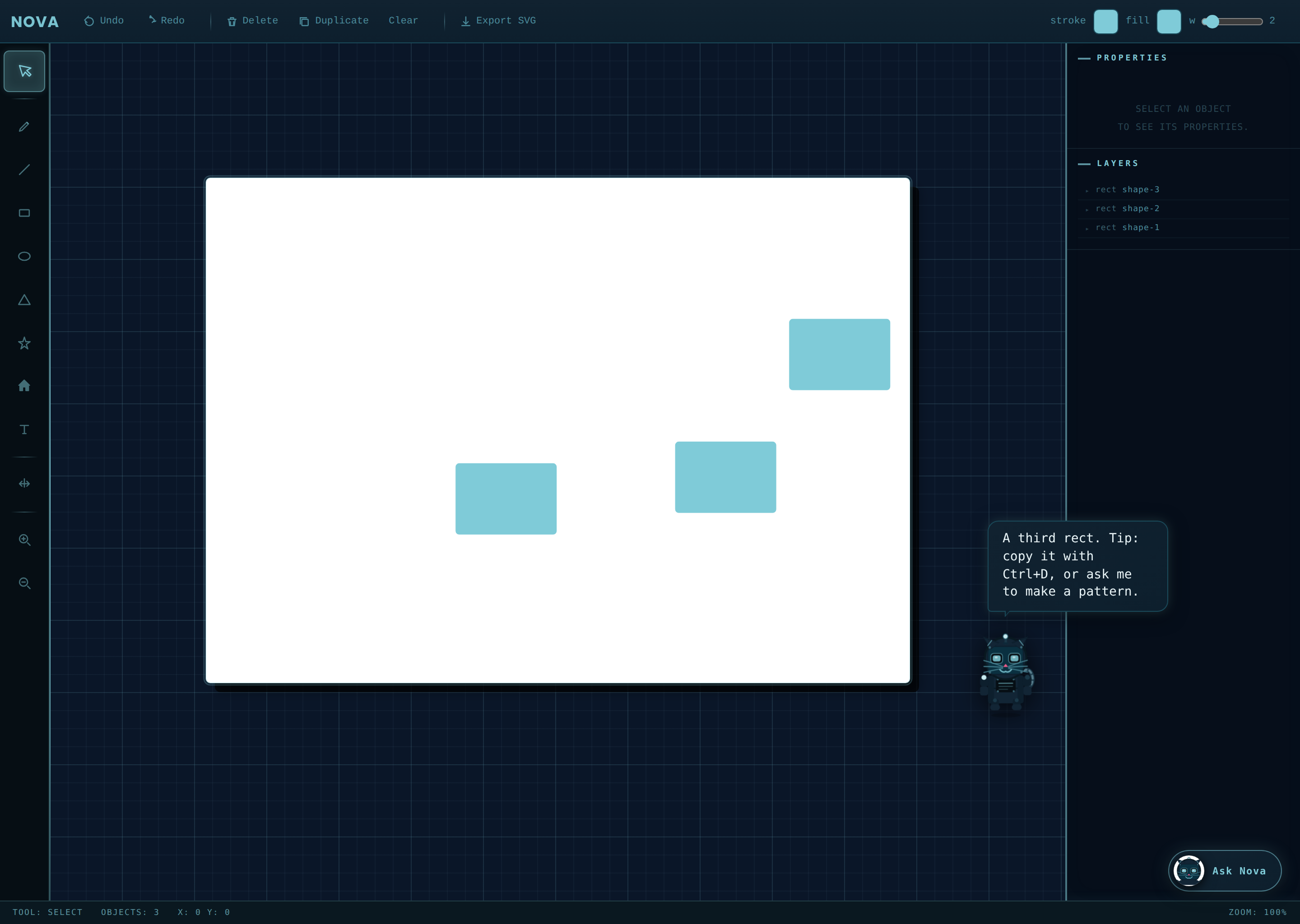The height and width of the screenshot is (924, 1300).
Task: Open the stroke color swatch
Action: pyautogui.click(x=1105, y=21)
